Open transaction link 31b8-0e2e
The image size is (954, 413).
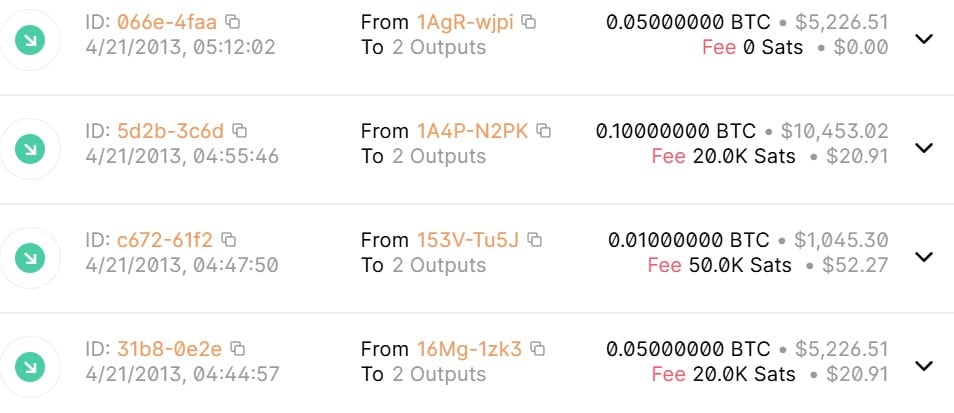(x=169, y=349)
